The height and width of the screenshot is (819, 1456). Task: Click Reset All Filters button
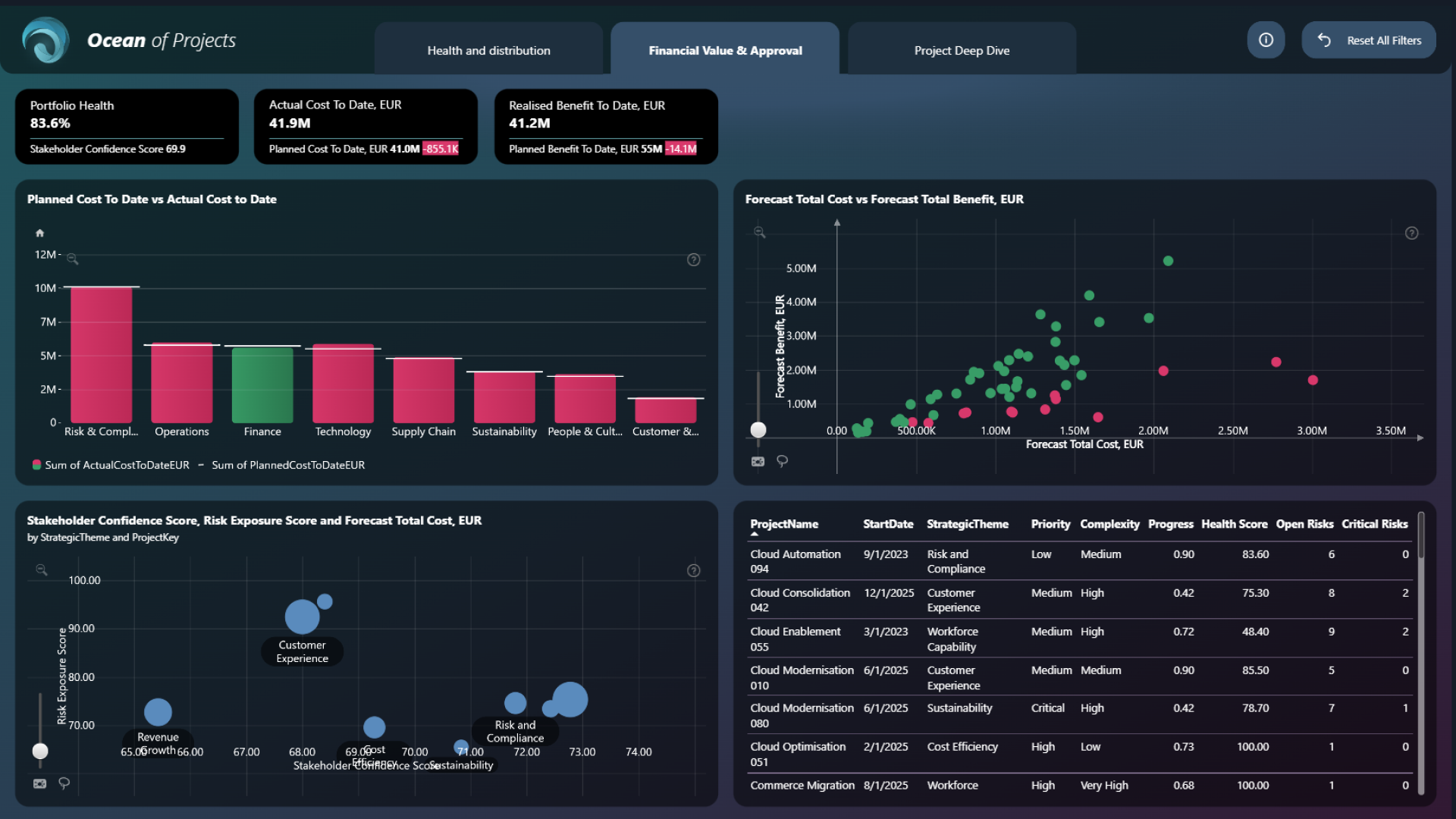click(1369, 40)
